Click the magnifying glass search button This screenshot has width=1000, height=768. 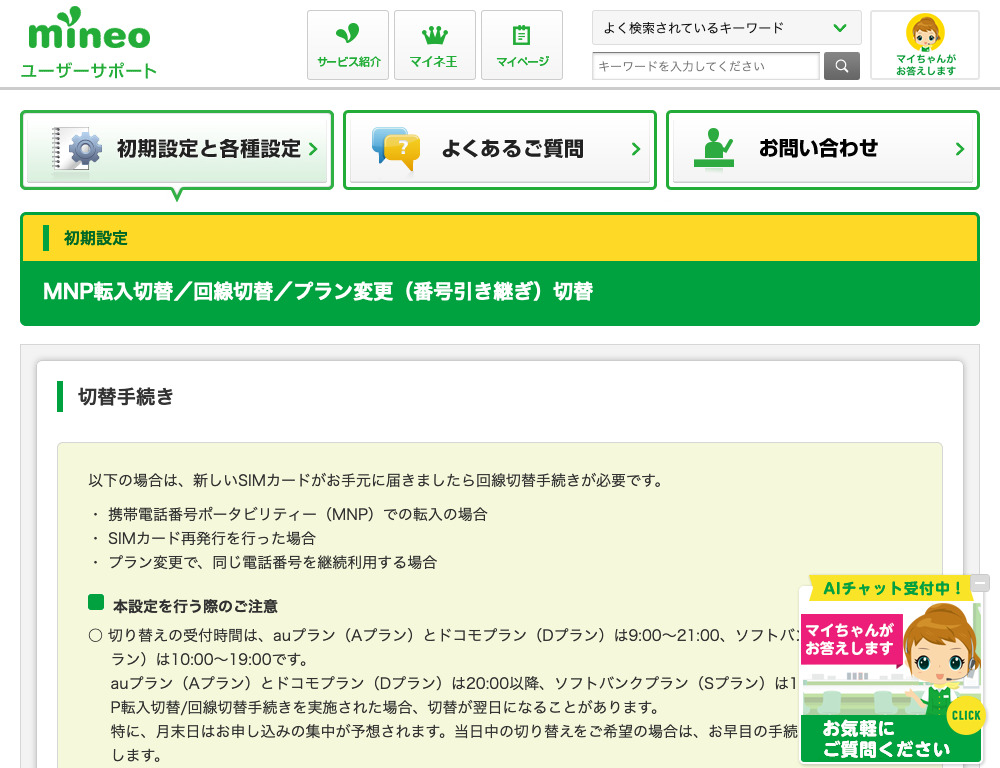(x=841, y=66)
